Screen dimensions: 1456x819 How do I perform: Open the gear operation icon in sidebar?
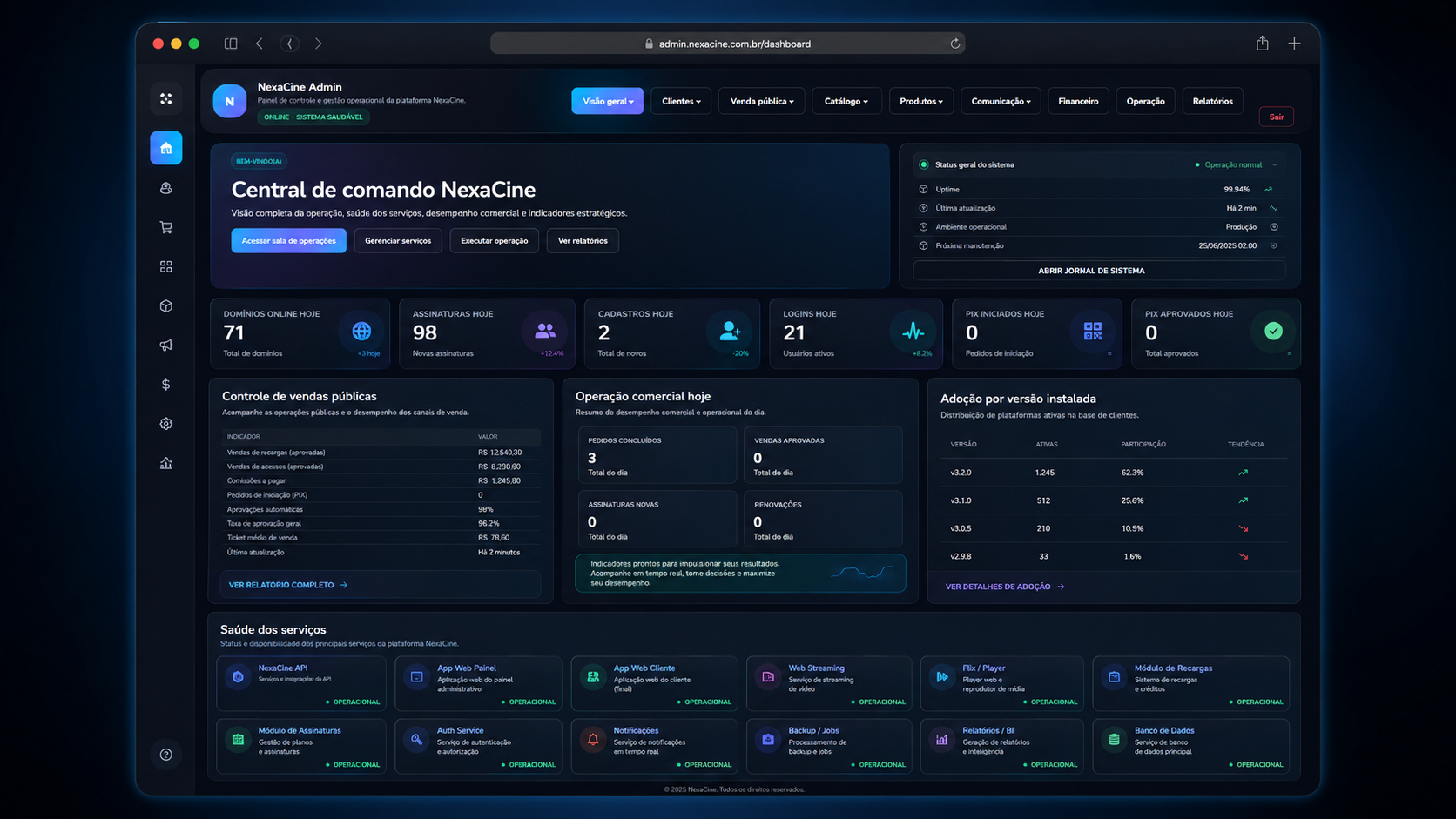[165, 423]
